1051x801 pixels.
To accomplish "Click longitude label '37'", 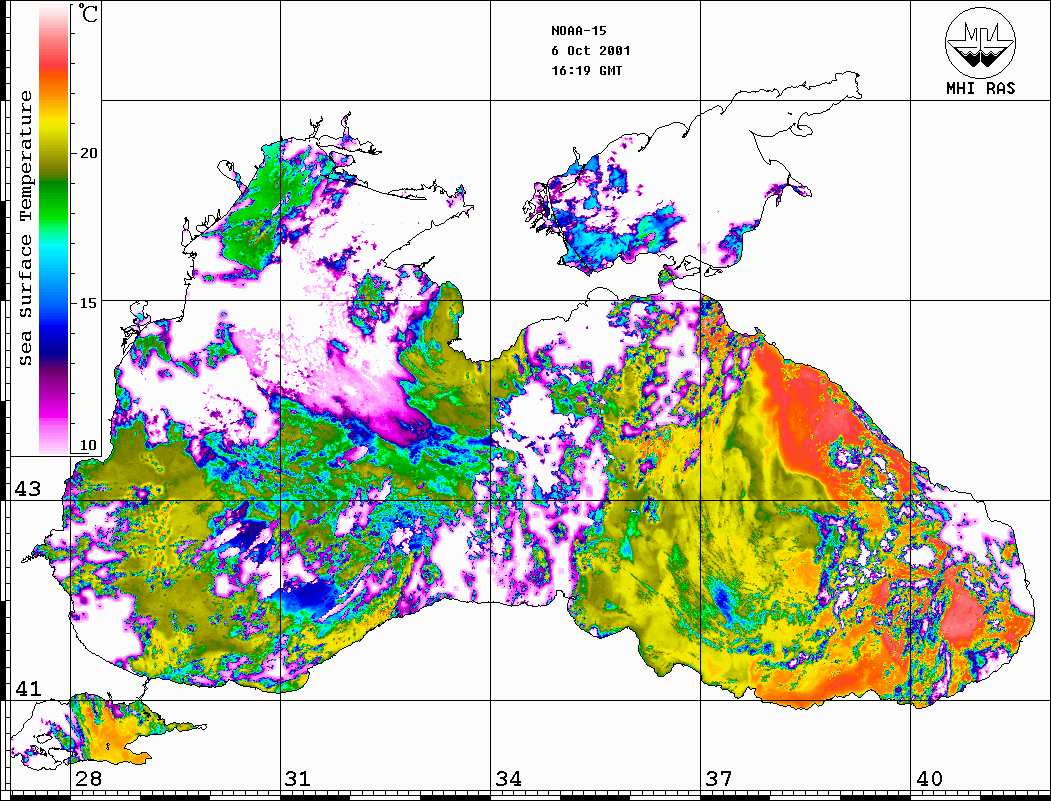I will tap(719, 779).
